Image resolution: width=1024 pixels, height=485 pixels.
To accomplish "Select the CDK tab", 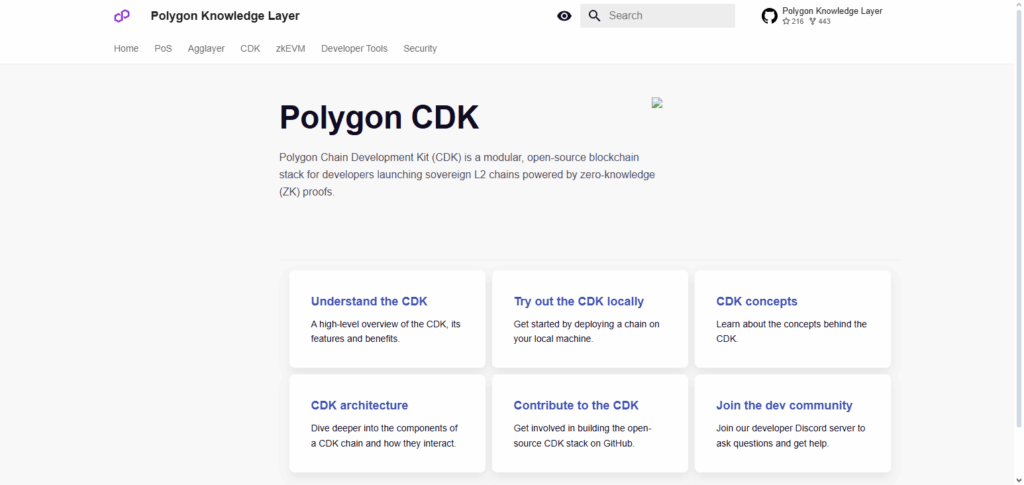I will (x=250, y=48).
